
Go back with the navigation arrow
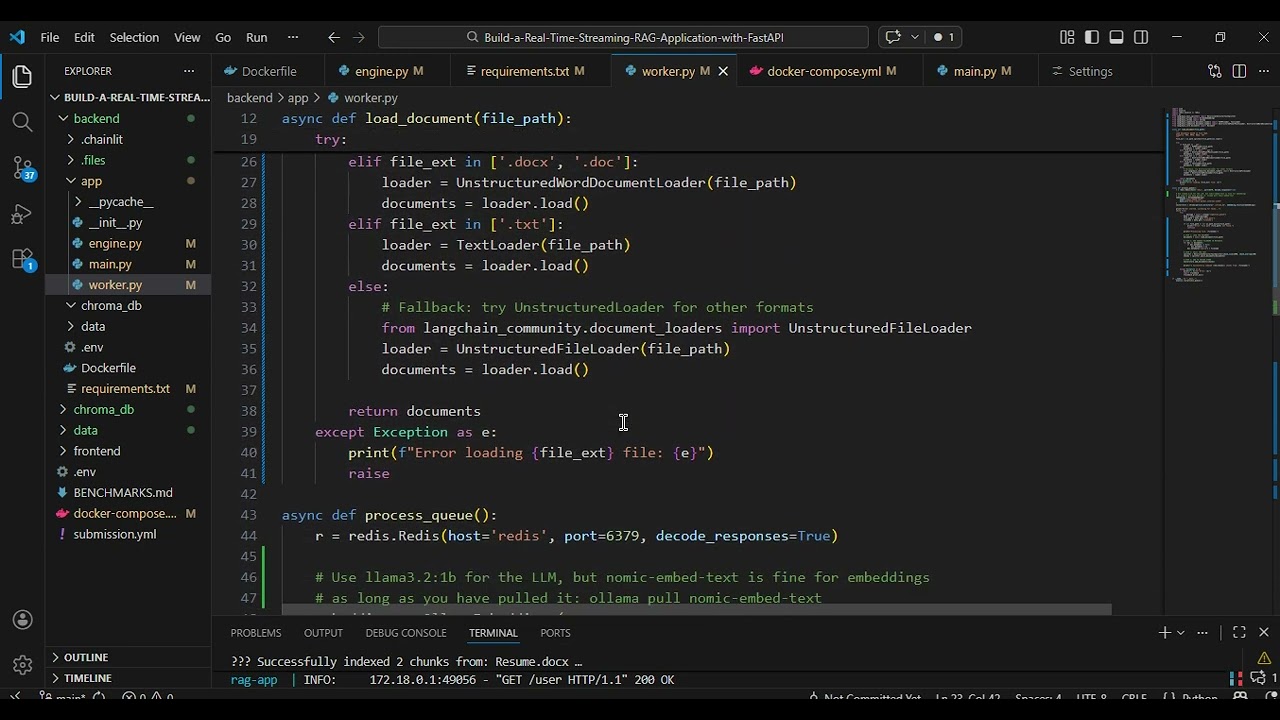(334, 37)
